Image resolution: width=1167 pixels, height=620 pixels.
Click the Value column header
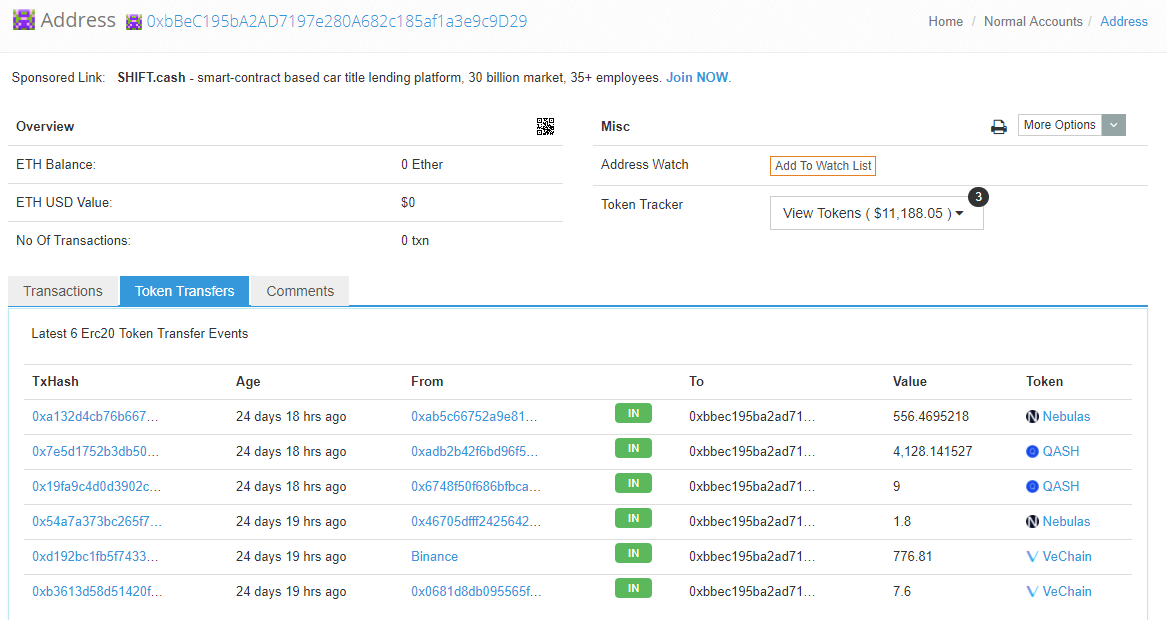coord(909,381)
